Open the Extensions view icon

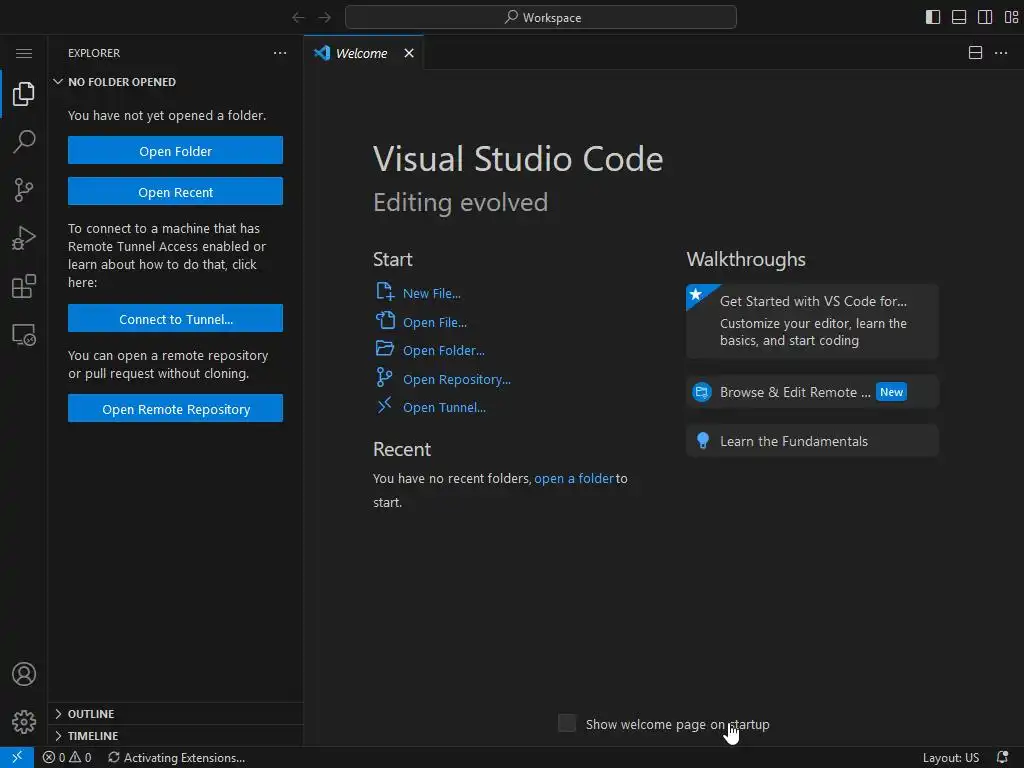(x=24, y=286)
